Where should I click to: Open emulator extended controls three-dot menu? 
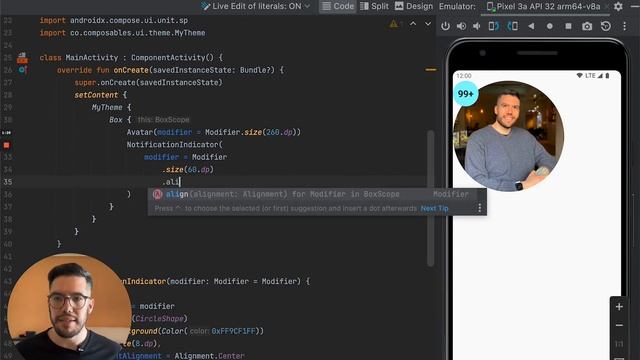(x=624, y=26)
